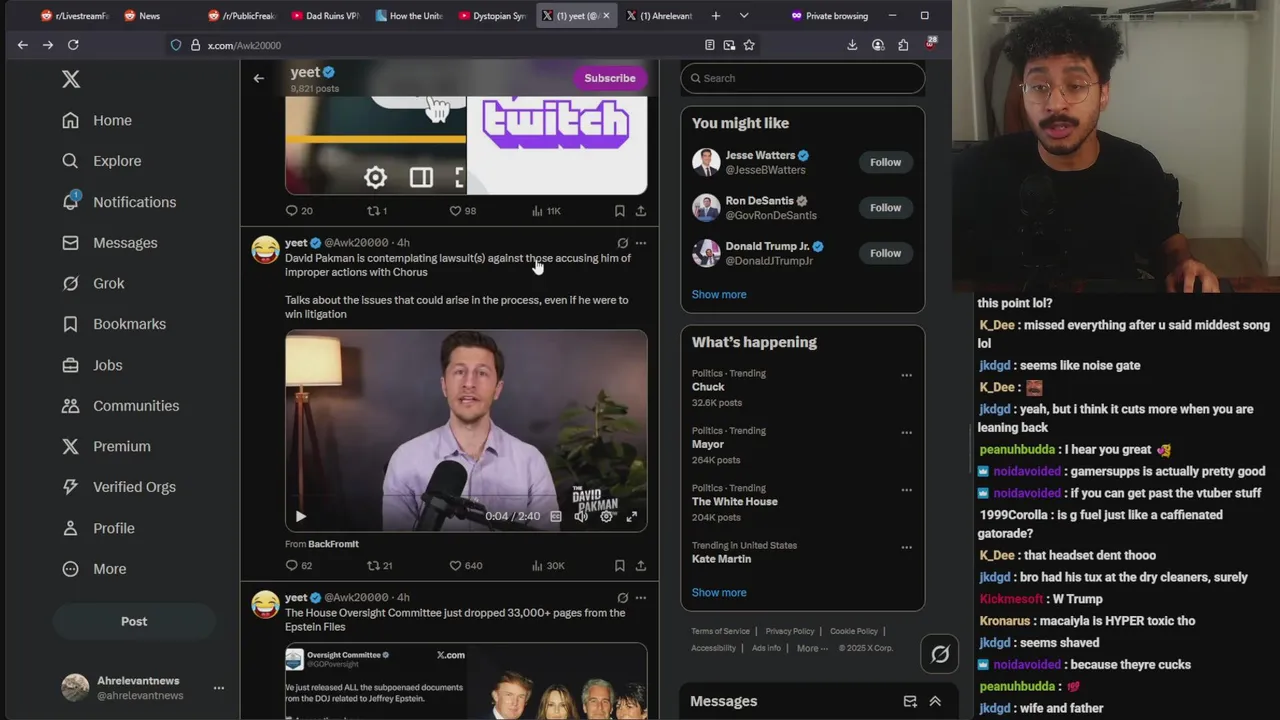Bookmark the David Pakman post
The image size is (1280, 720).
[x=619, y=565]
